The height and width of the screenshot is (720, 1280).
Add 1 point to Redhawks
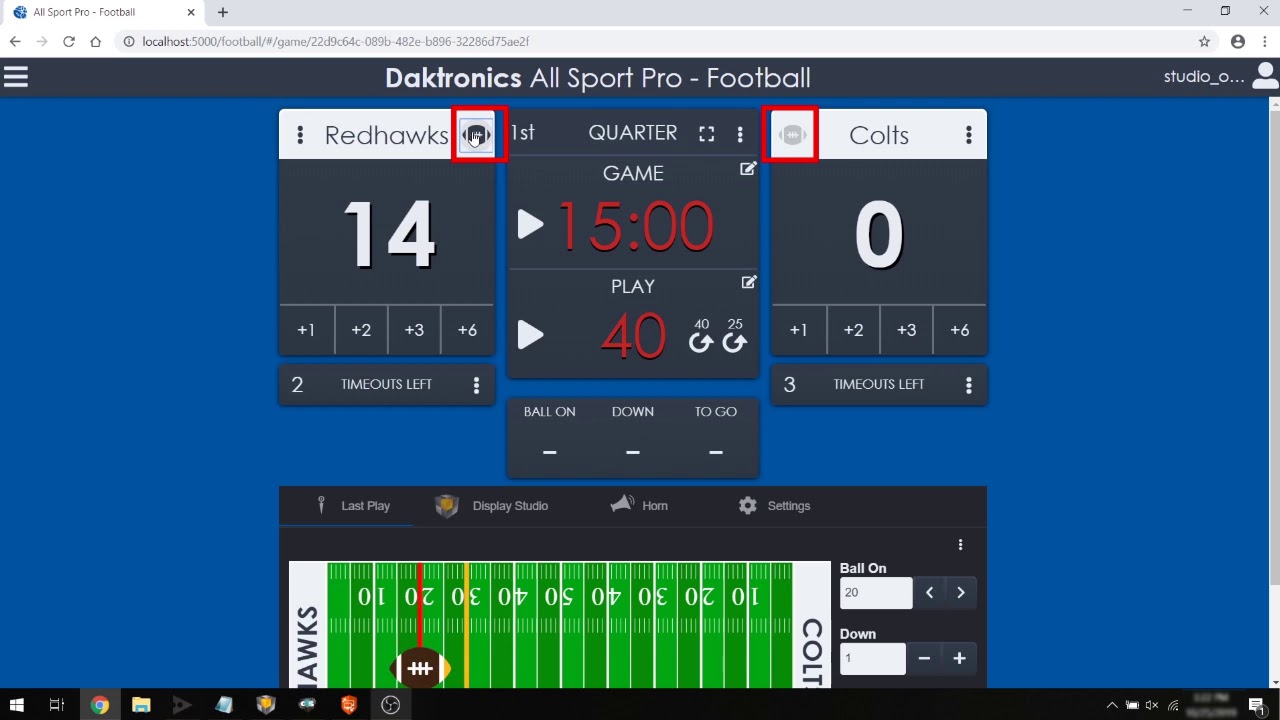[x=306, y=330]
